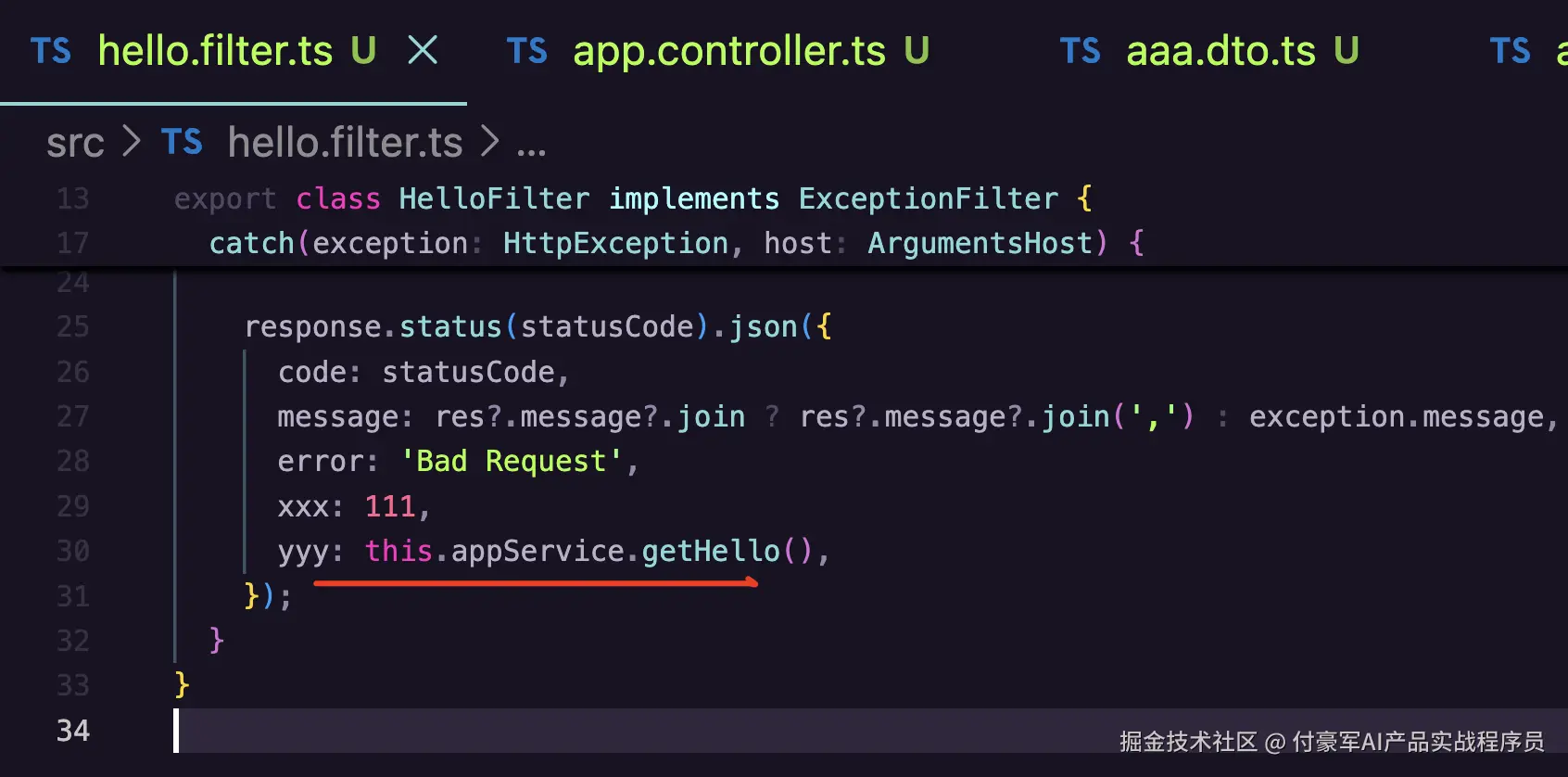This screenshot has width=1568, height=777.
Task: Click the catch method name
Action: point(252,243)
